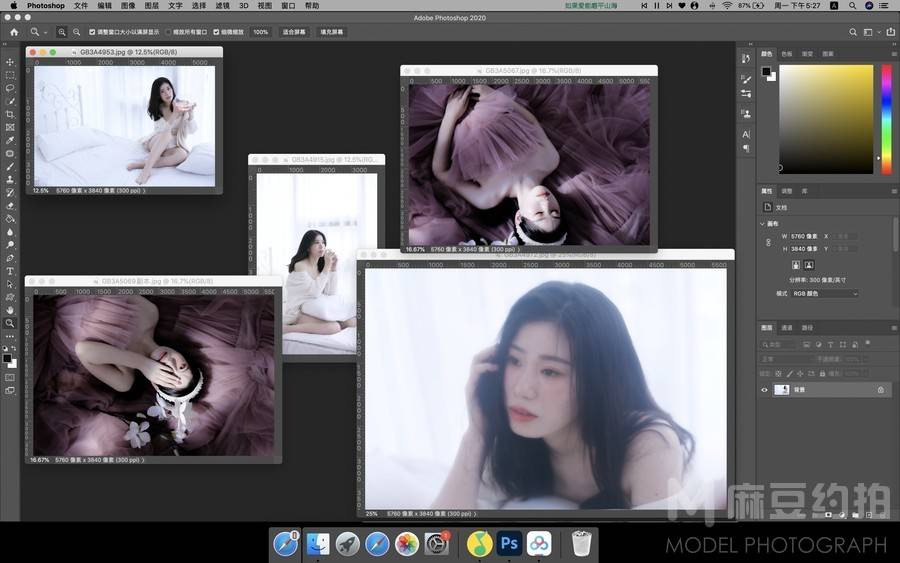Open the 滤镜 (Filter) menu
Screen dimensions: 900x563
click(222, 6)
